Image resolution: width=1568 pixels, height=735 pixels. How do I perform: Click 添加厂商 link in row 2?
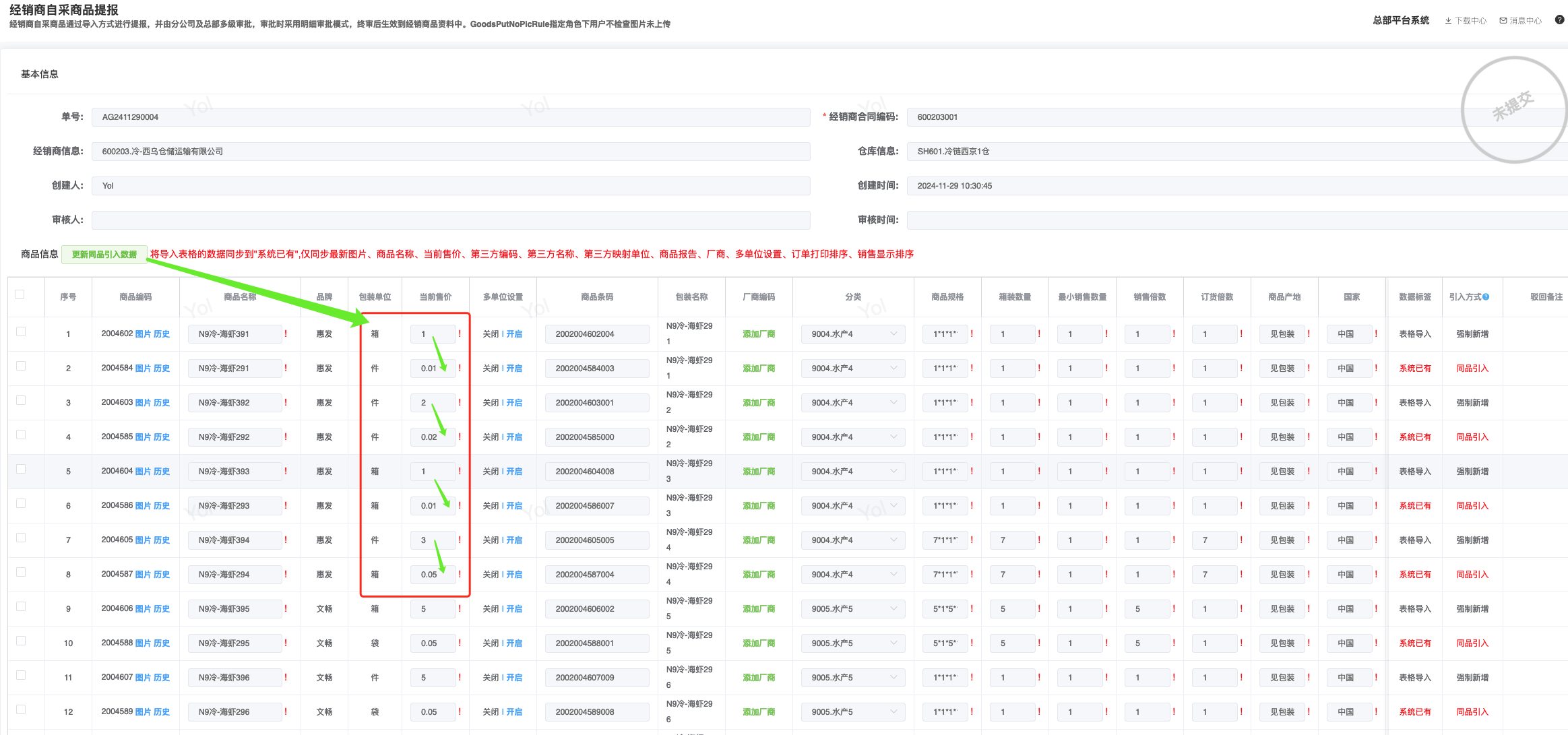[x=759, y=369]
